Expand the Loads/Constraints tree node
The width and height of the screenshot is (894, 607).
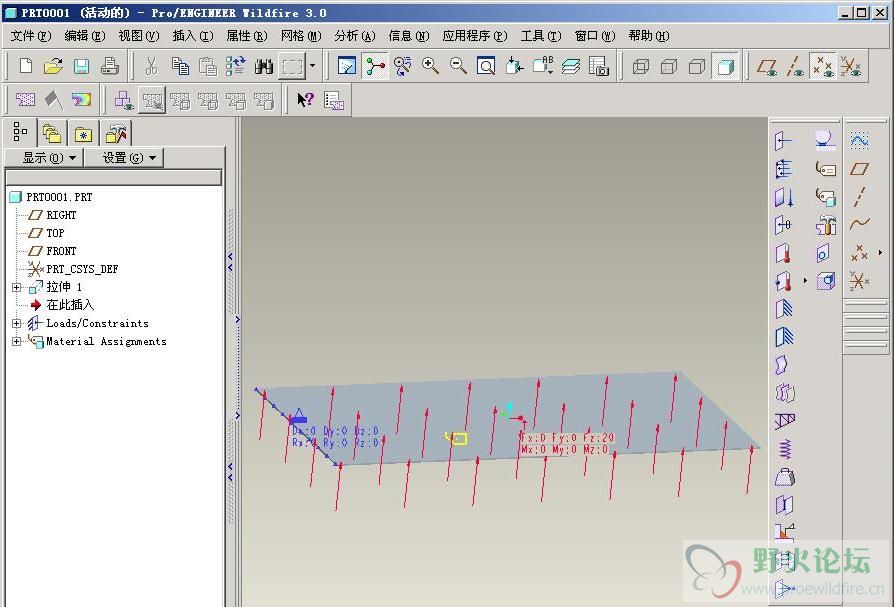(17, 323)
